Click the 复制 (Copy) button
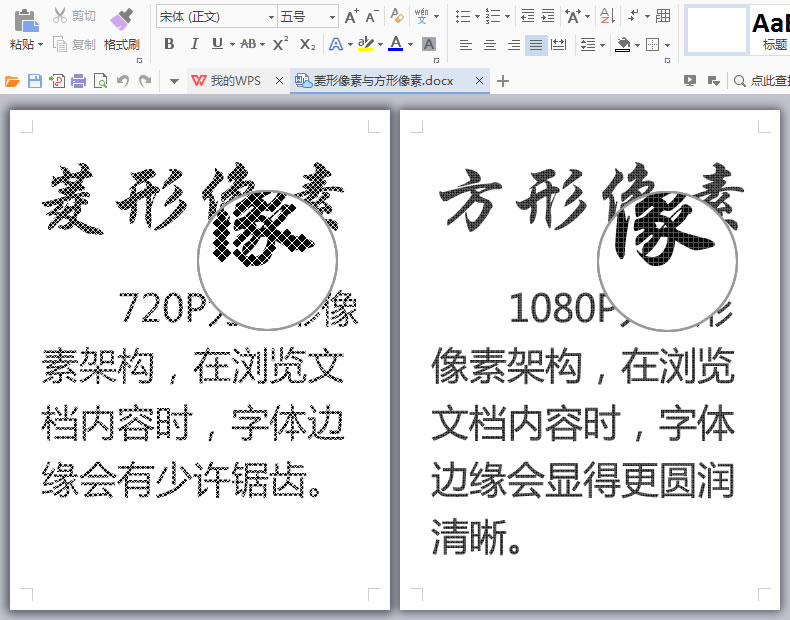This screenshot has height=620, width=790. 75,44
